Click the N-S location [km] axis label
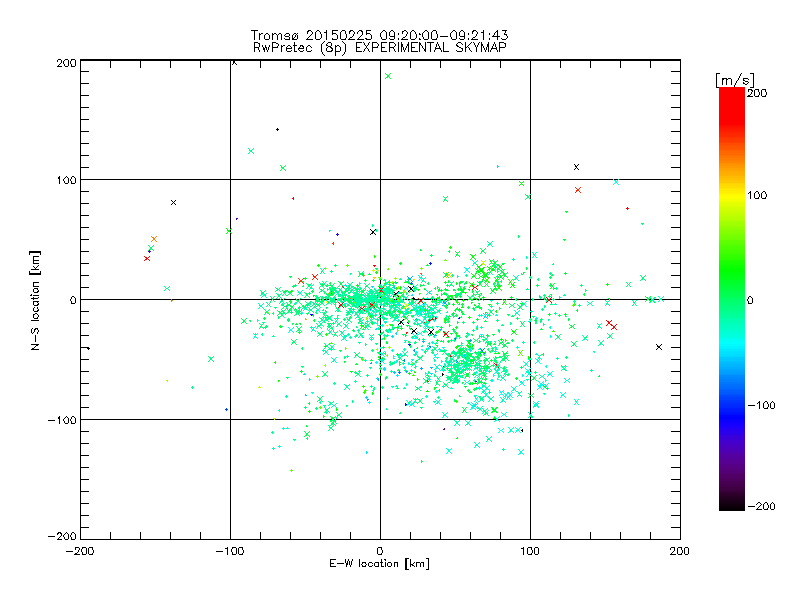This screenshot has width=800, height=600. pos(35,300)
